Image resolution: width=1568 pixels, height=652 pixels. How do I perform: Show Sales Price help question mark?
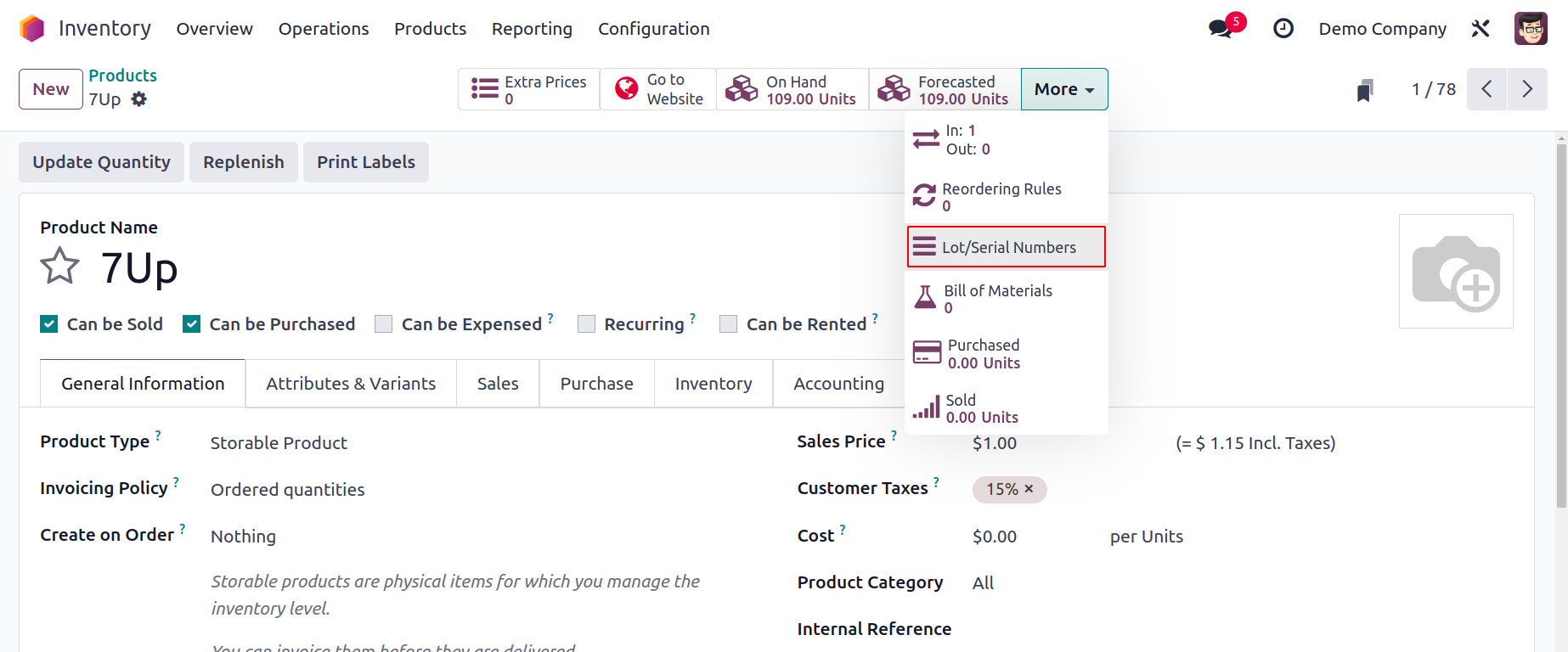click(894, 435)
